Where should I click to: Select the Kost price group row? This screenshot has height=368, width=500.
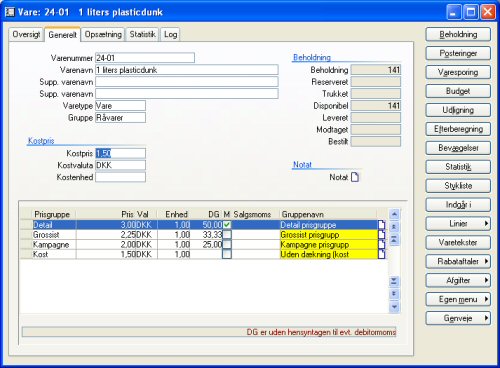click(203, 254)
